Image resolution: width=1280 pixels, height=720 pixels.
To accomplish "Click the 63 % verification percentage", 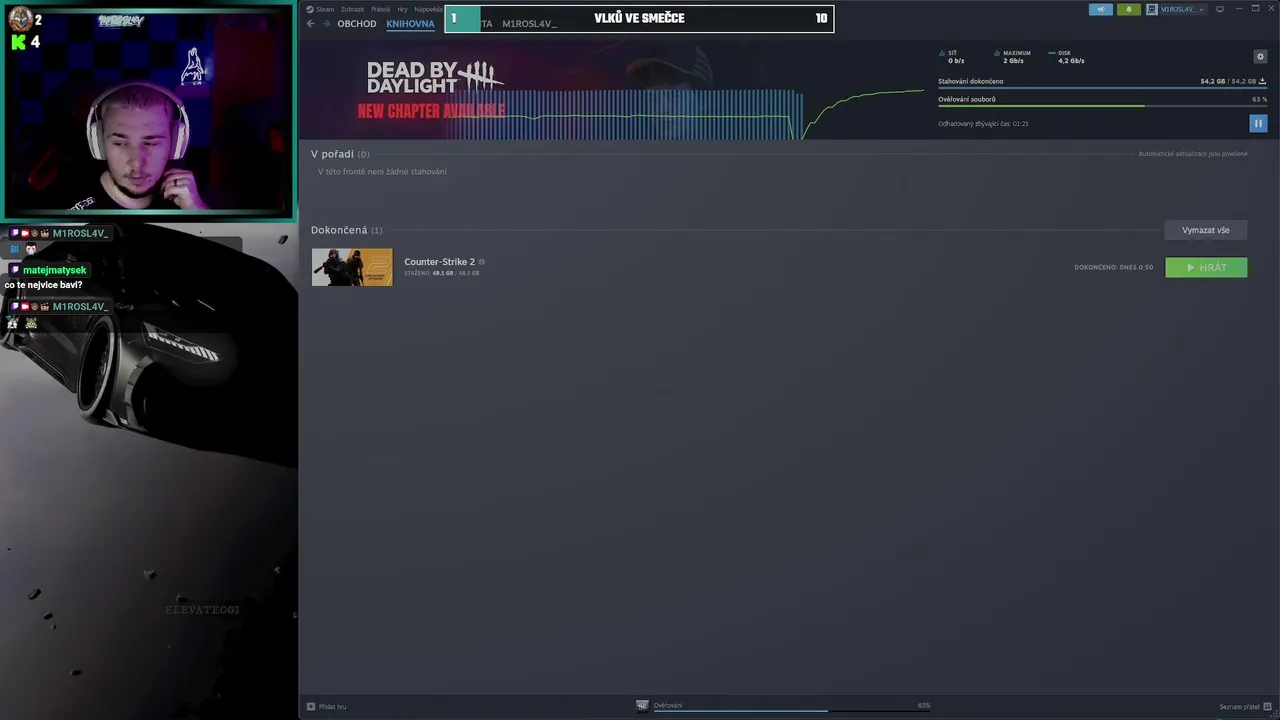I will 1259,99.
